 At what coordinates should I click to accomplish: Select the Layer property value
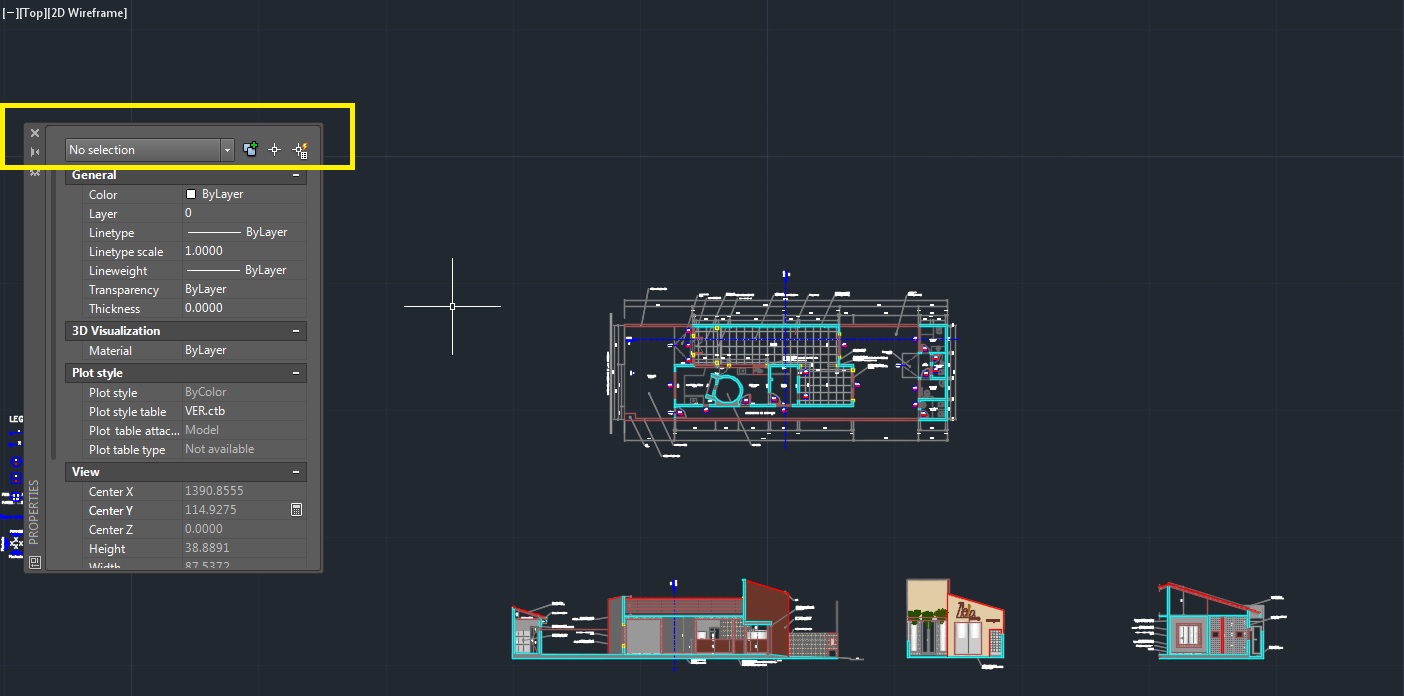(243, 213)
